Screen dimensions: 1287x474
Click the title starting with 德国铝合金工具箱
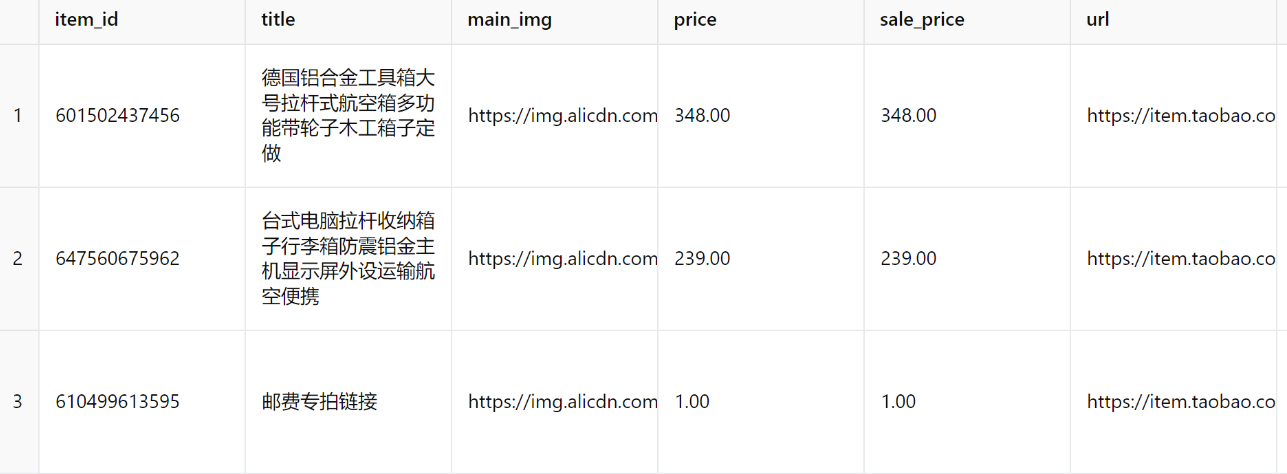(348, 116)
